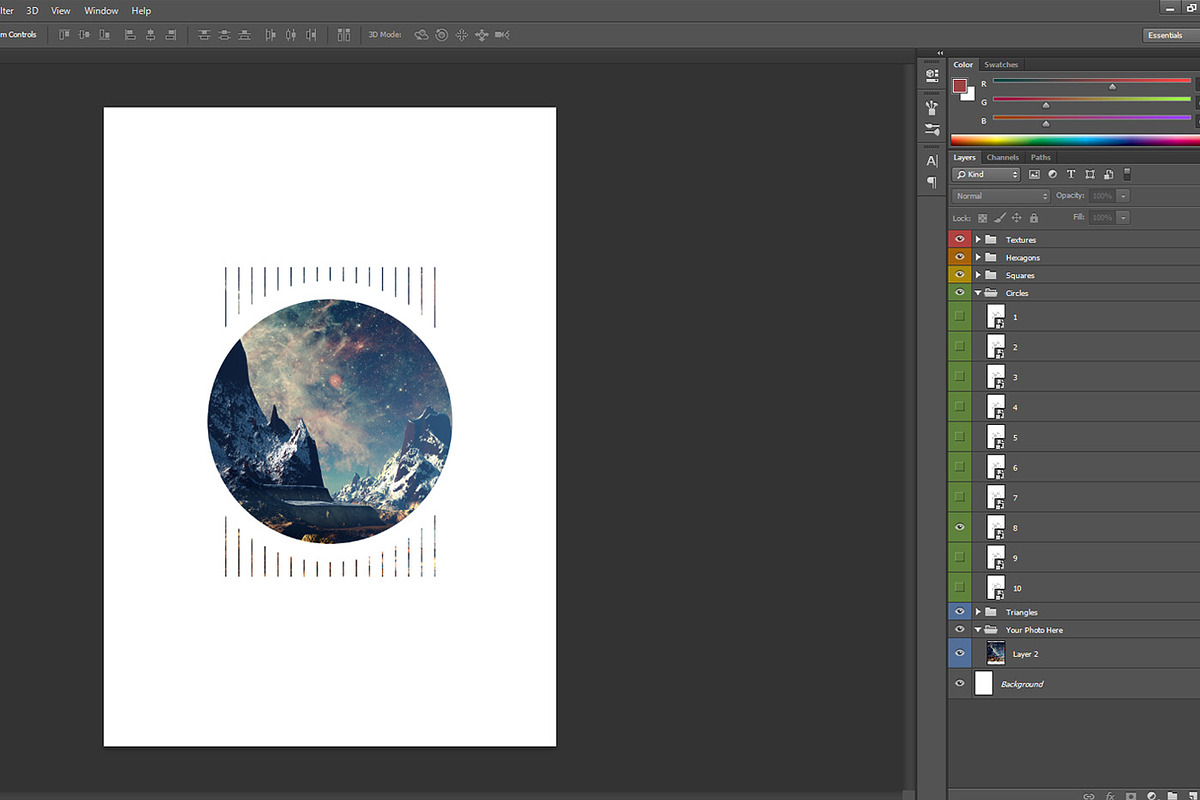Open the Help menu
This screenshot has height=800, width=1200.
click(x=141, y=10)
